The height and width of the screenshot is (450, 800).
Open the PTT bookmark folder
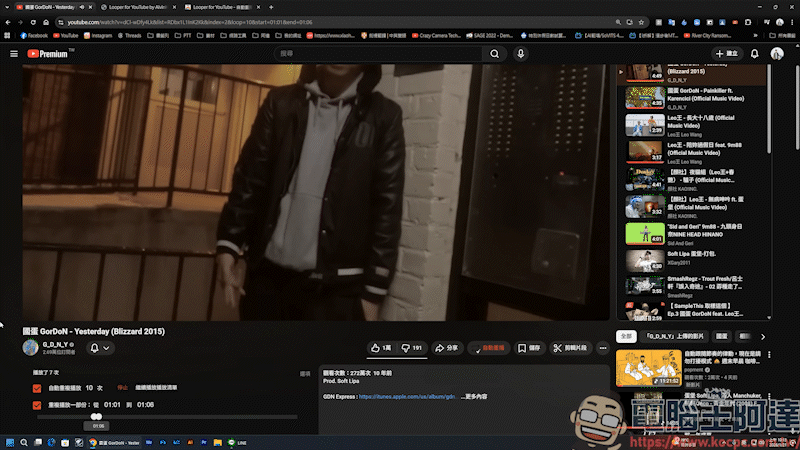coord(183,35)
